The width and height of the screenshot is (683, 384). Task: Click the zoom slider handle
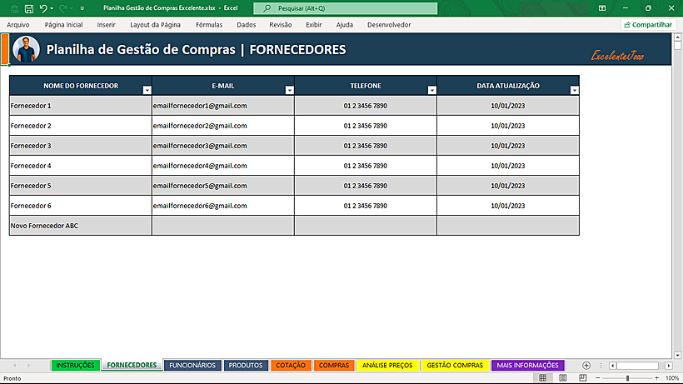[x=628, y=378]
